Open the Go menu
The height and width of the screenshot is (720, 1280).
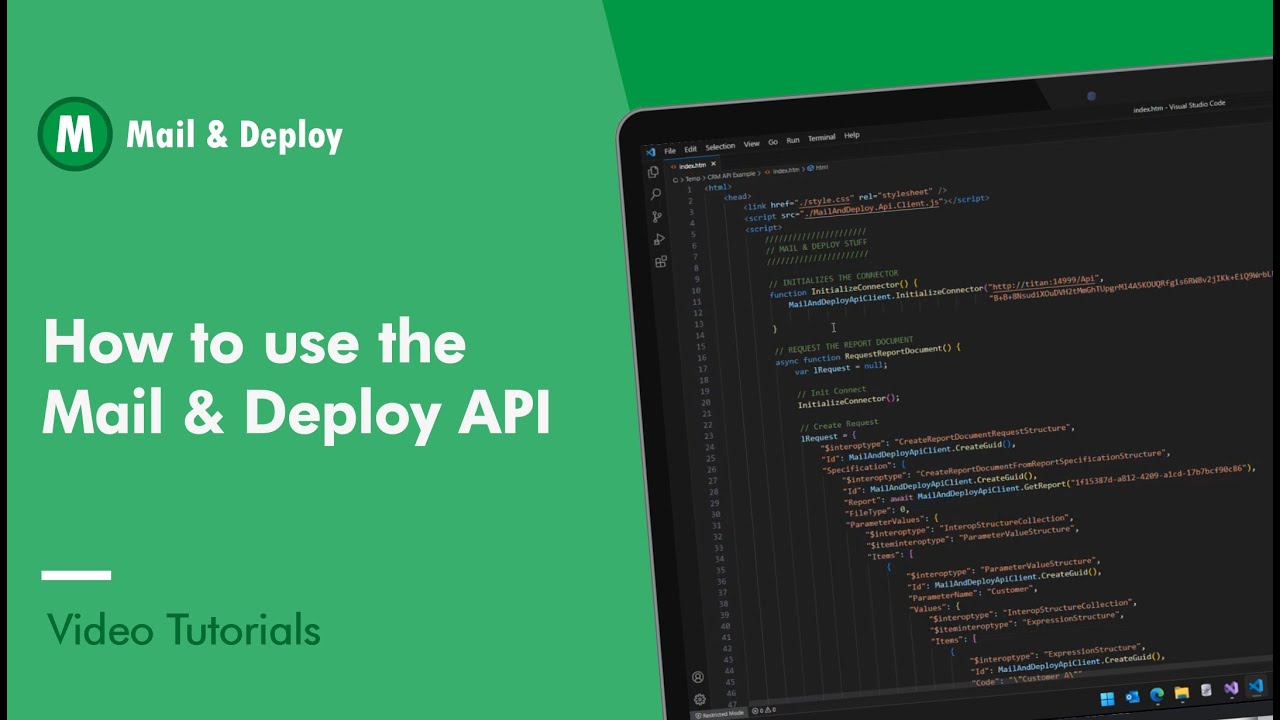773,142
